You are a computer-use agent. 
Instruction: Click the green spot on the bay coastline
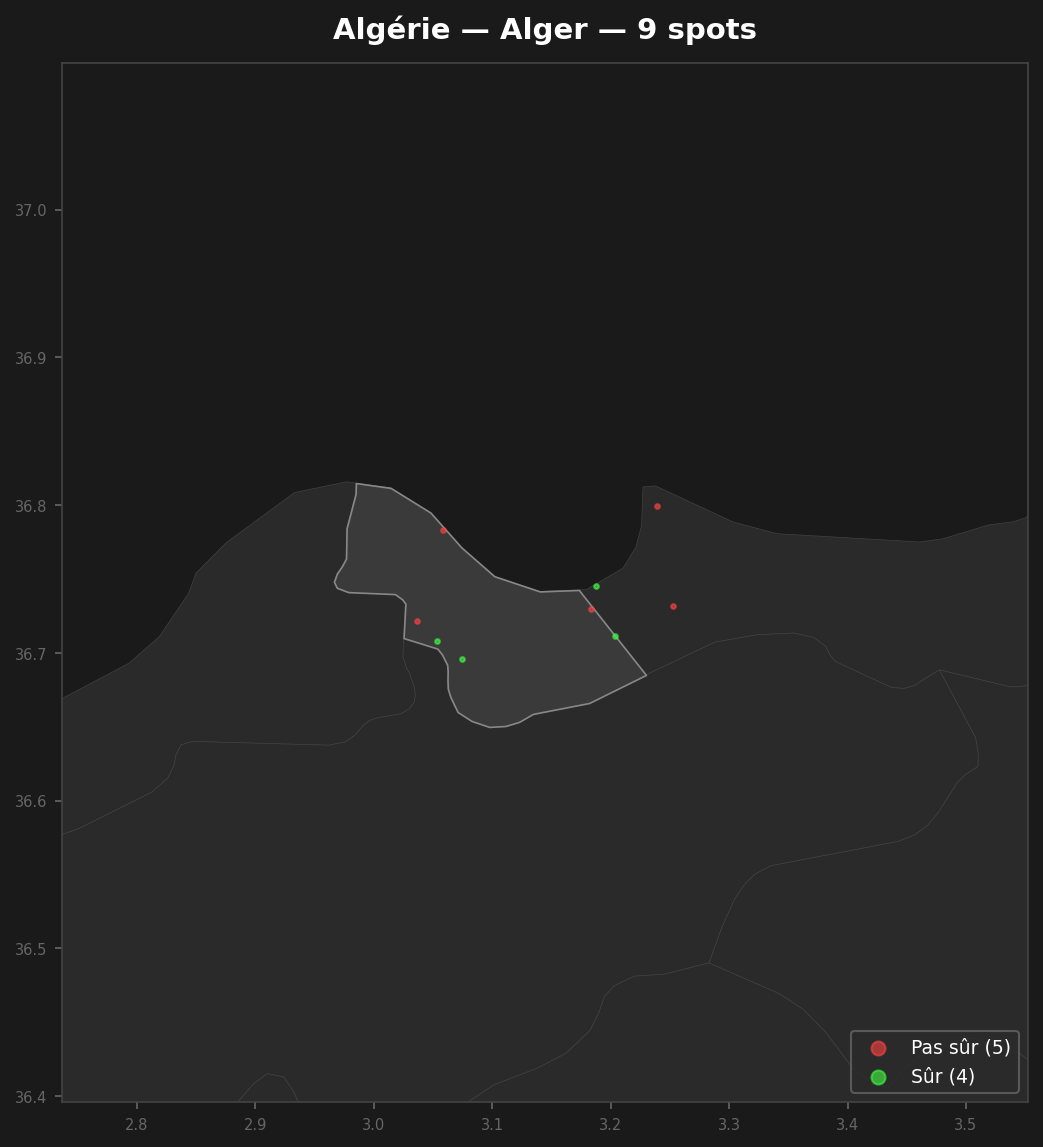click(x=597, y=587)
